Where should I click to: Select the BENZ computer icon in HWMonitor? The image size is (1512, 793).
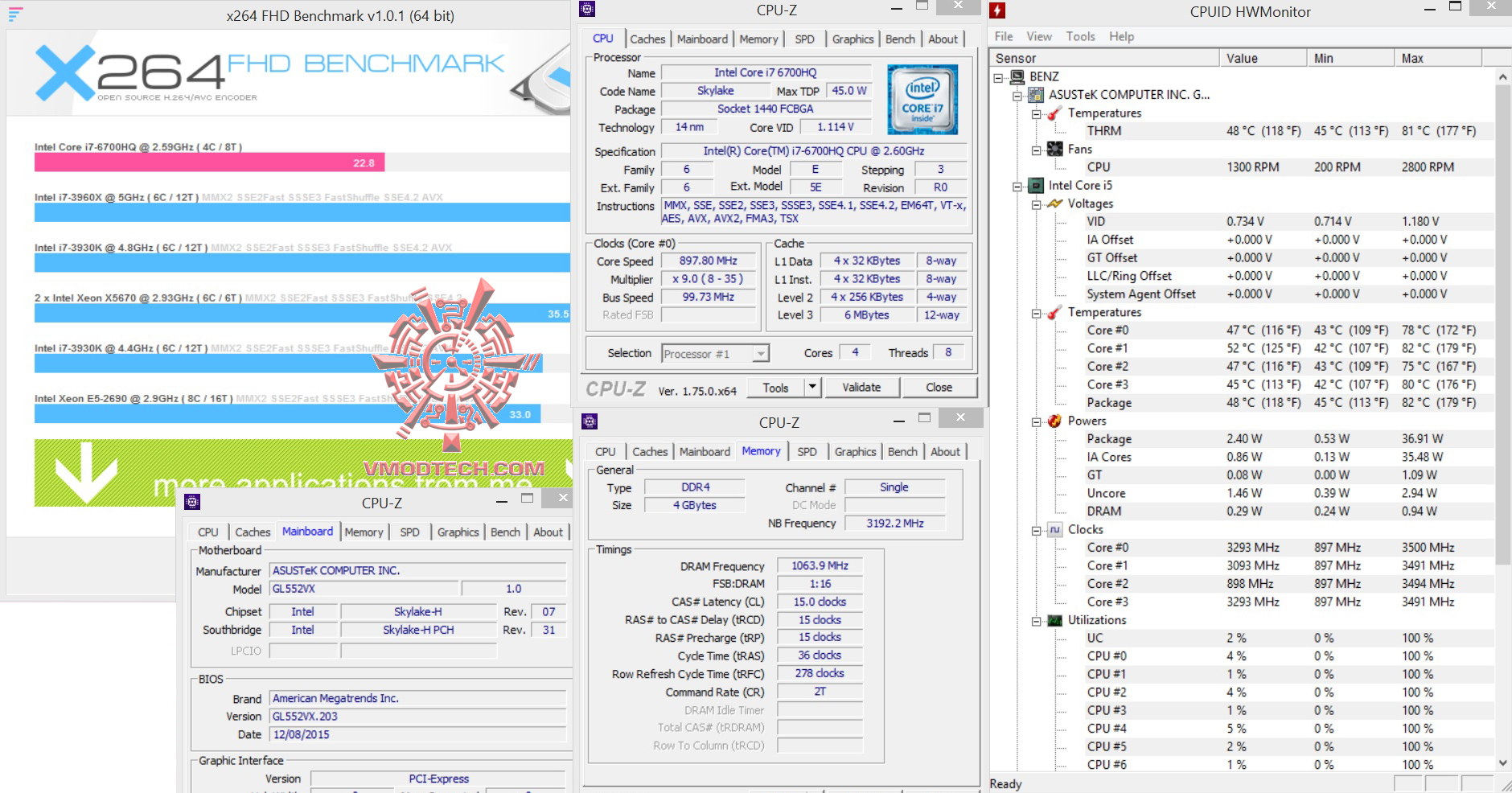1016,76
